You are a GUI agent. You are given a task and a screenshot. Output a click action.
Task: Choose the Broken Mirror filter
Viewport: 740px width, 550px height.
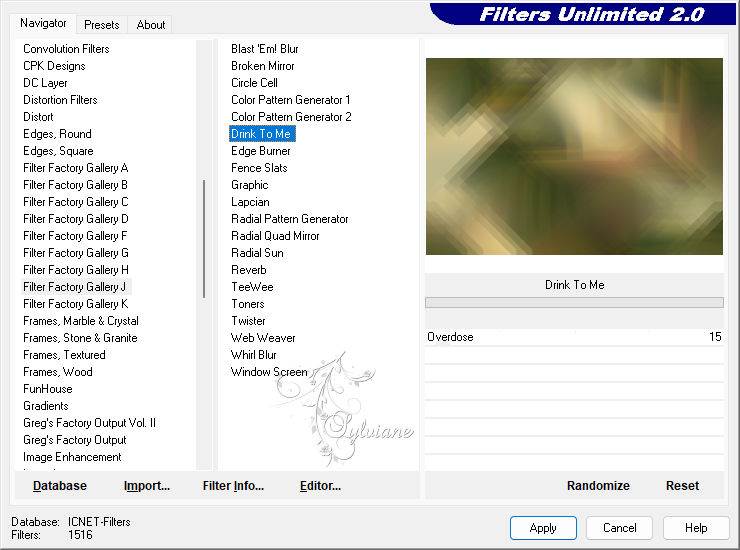262,66
